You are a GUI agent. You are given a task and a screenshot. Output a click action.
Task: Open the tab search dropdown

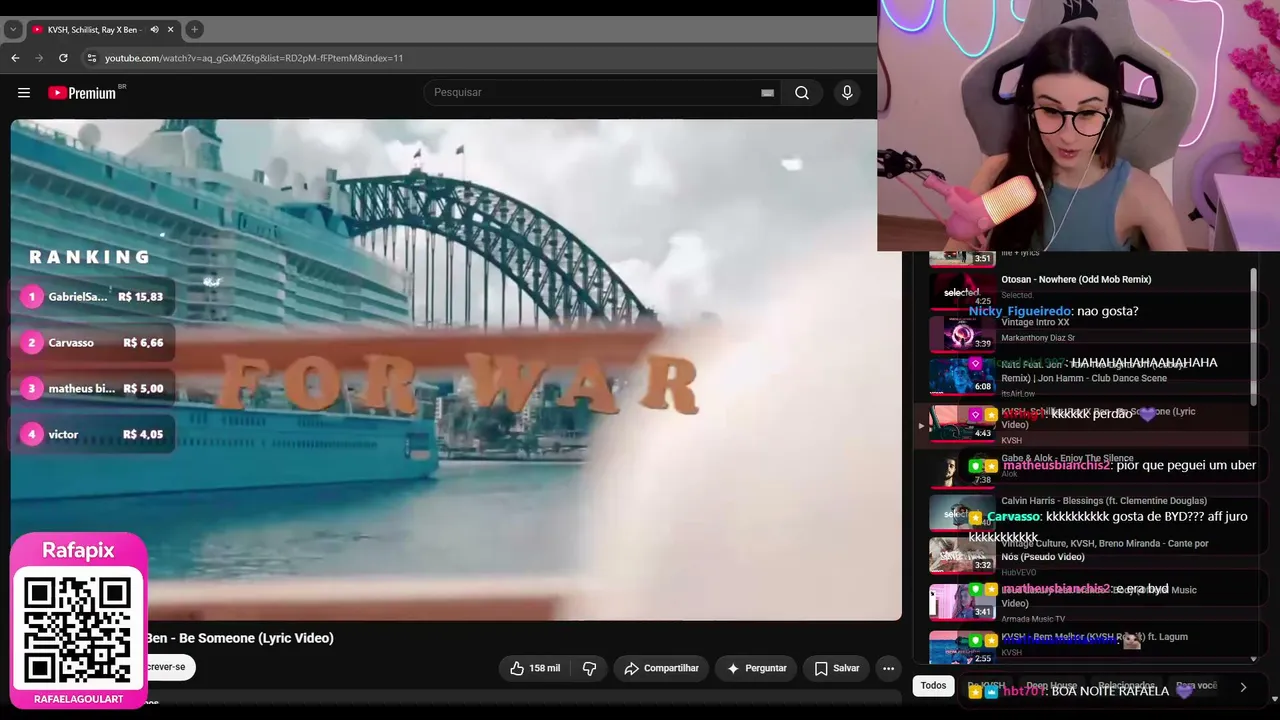pyautogui.click(x=13, y=30)
